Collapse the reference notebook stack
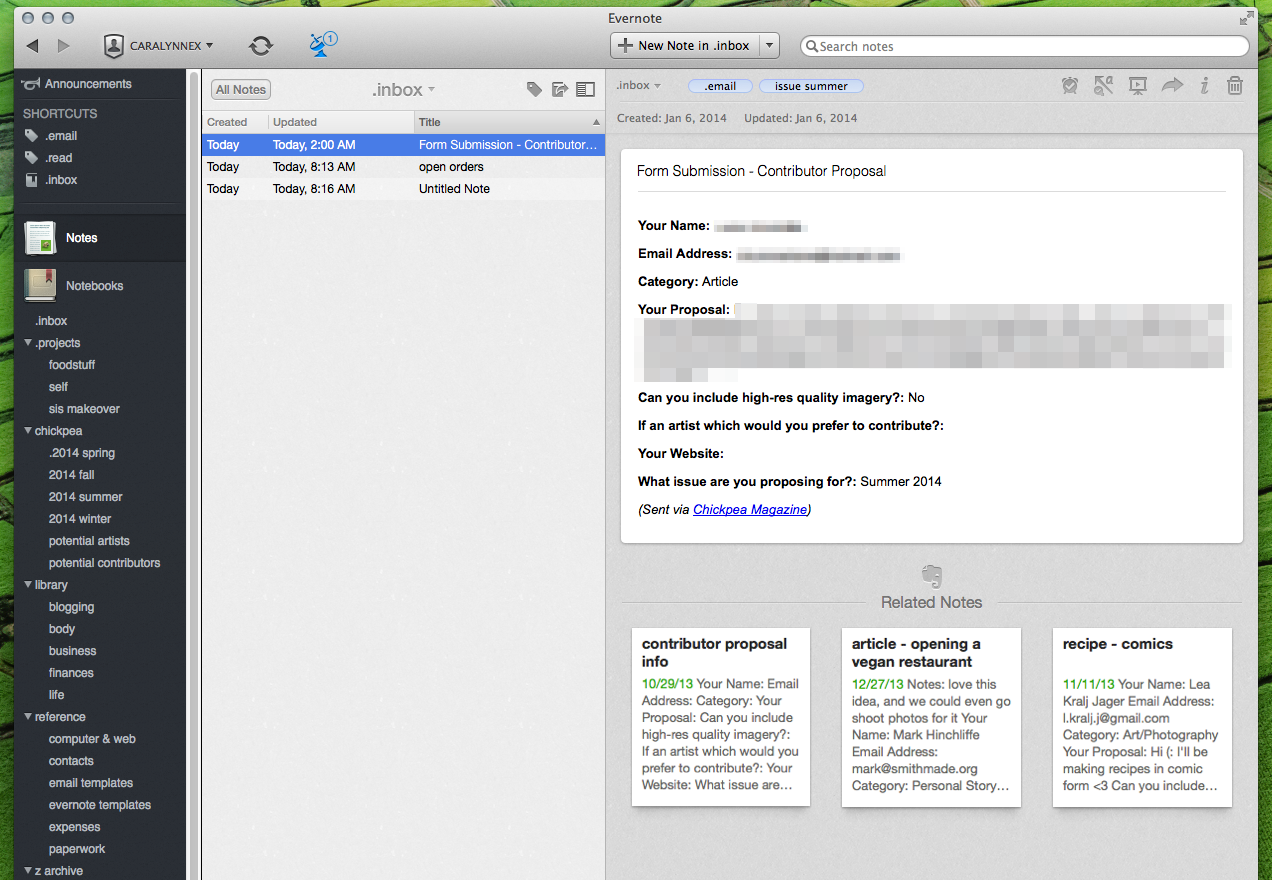Image resolution: width=1272 pixels, height=880 pixels. pos(28,717)
